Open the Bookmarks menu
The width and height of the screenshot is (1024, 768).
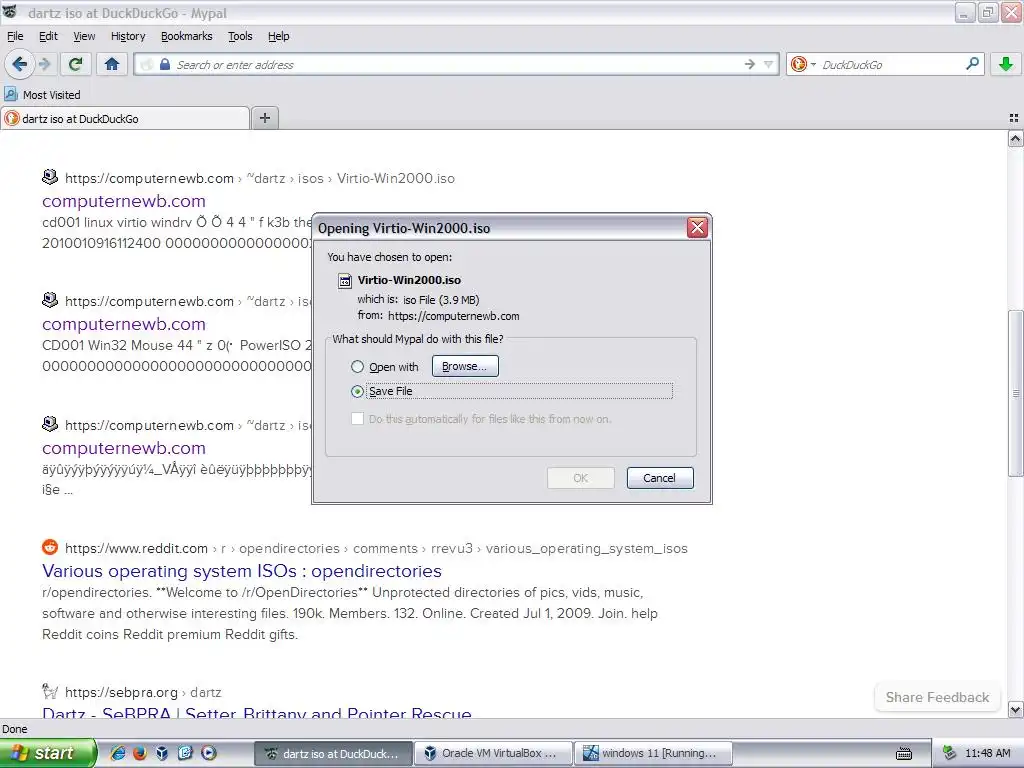tap(187, 36)
